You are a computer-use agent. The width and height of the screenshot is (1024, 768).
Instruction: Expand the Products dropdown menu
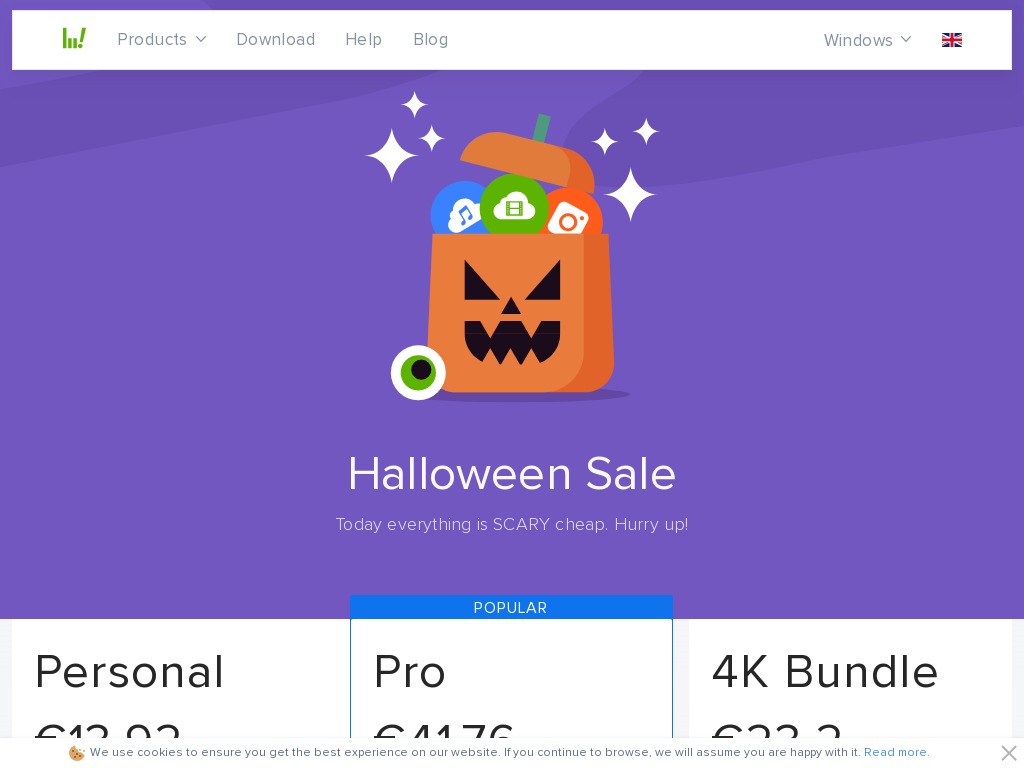pos(161,39)
